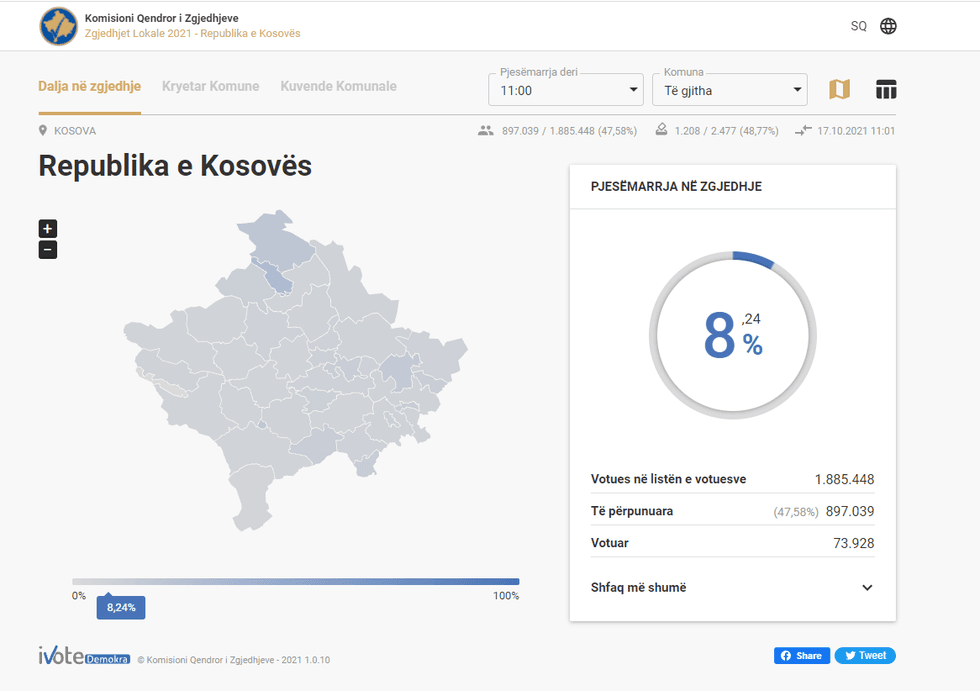The image size is (980, 691).
Task: Click the 8,24% turnout scale marker
Action: pyautogui.click(x=121, y=607)
